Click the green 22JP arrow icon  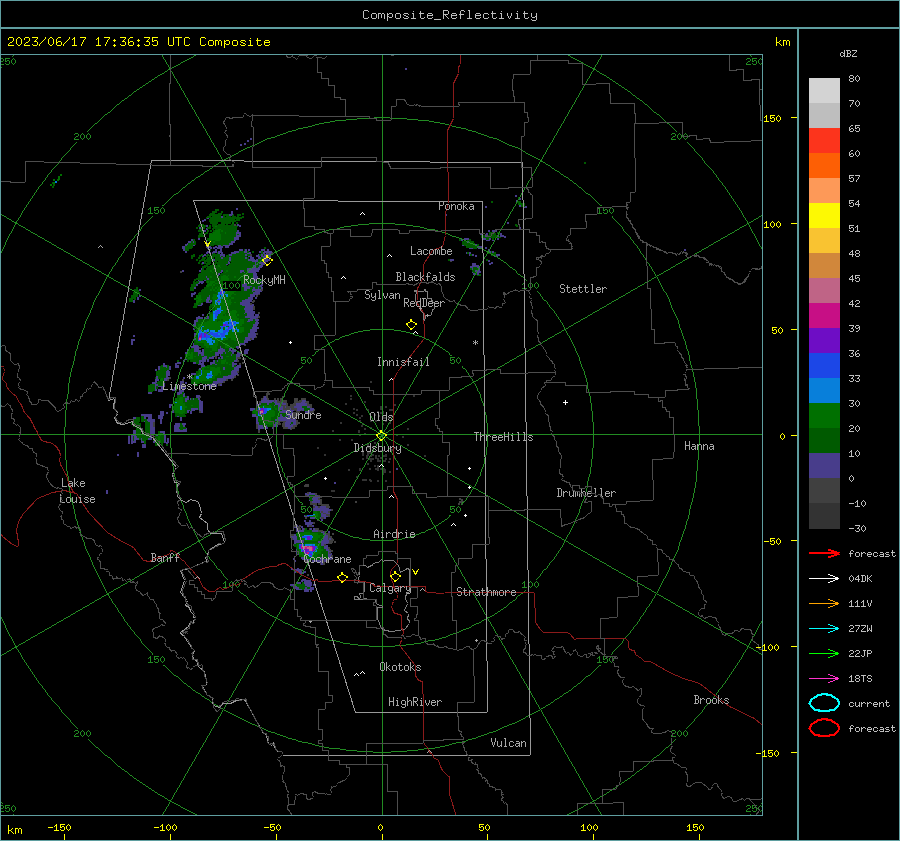point(824,653)
